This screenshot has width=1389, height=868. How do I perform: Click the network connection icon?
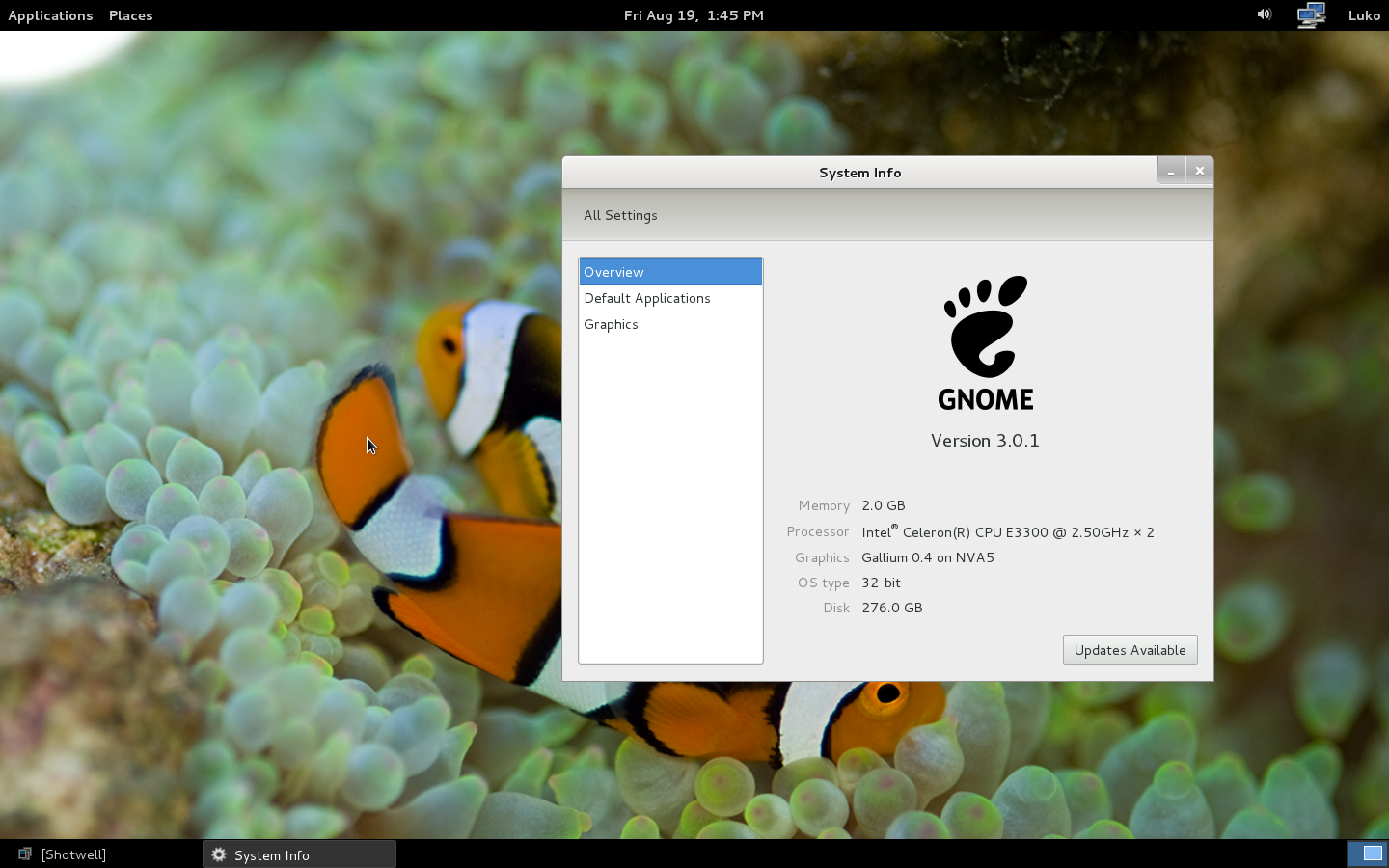coord(1311,15)
